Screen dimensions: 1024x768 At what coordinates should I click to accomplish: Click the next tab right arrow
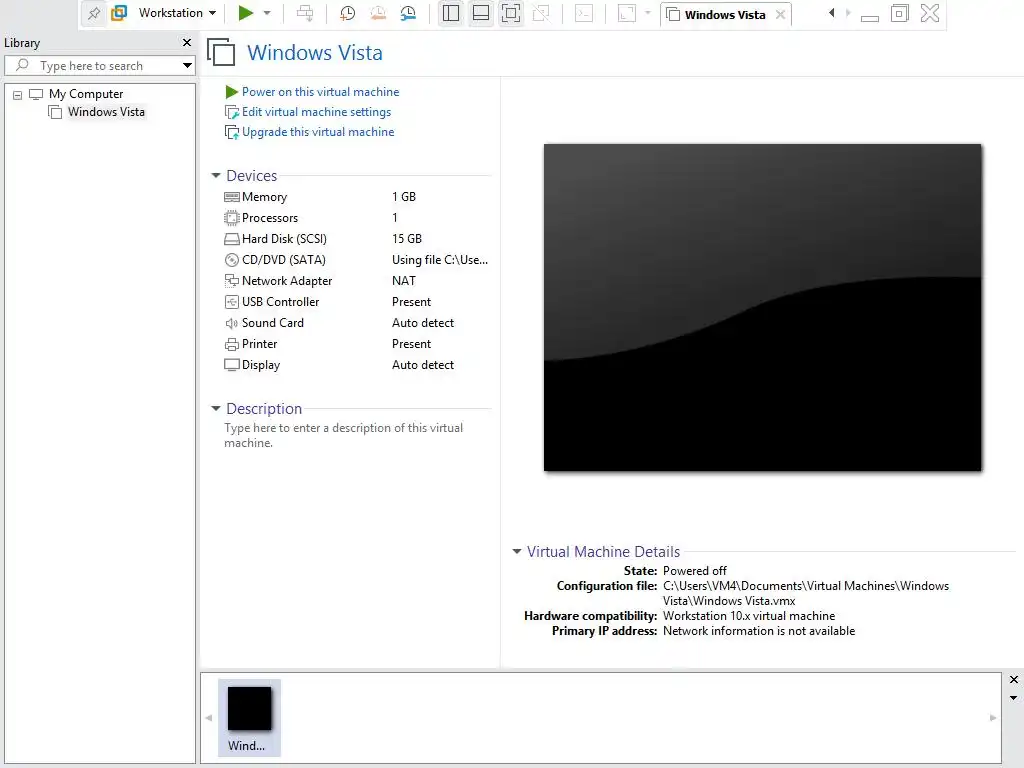848,13
